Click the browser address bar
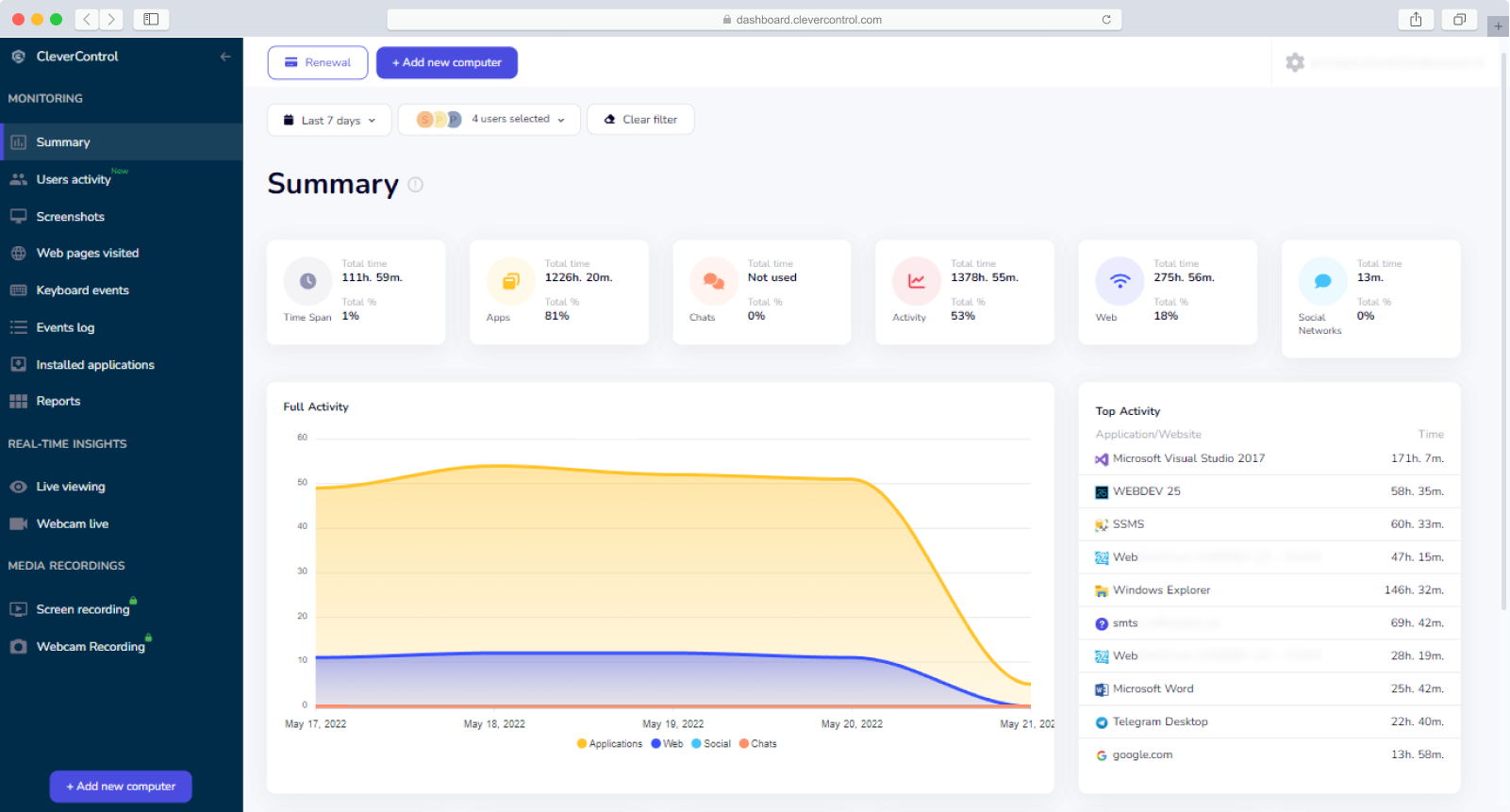1510x812 pixels. click(754, 20)
